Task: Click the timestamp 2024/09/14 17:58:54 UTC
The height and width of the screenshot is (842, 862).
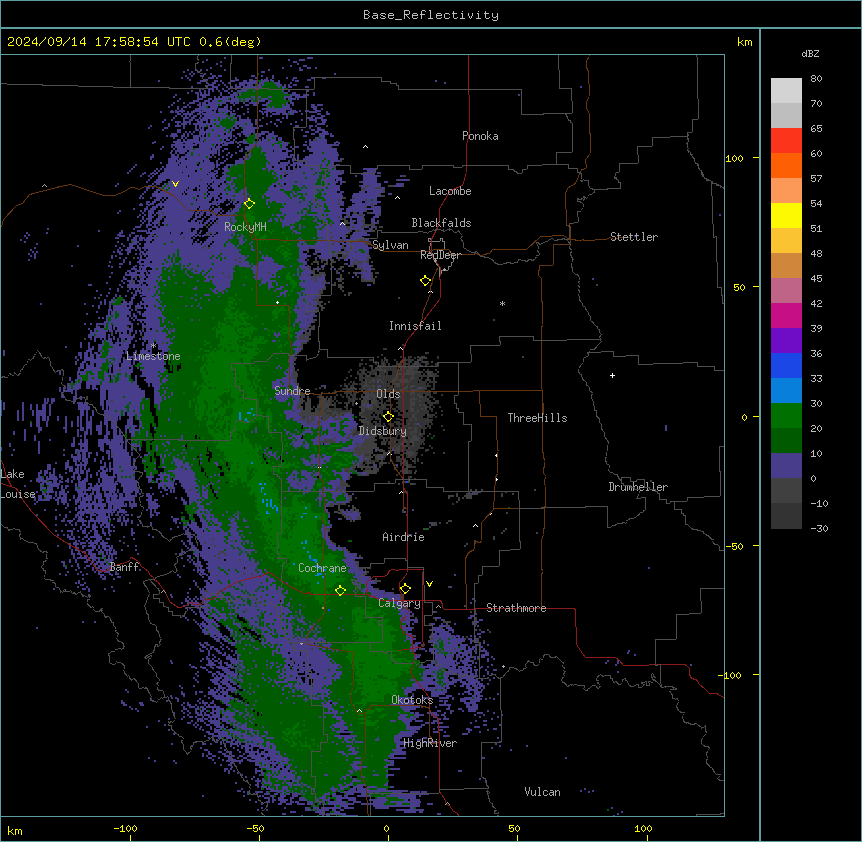Action: pyautogui.click(x=98, y=42)
